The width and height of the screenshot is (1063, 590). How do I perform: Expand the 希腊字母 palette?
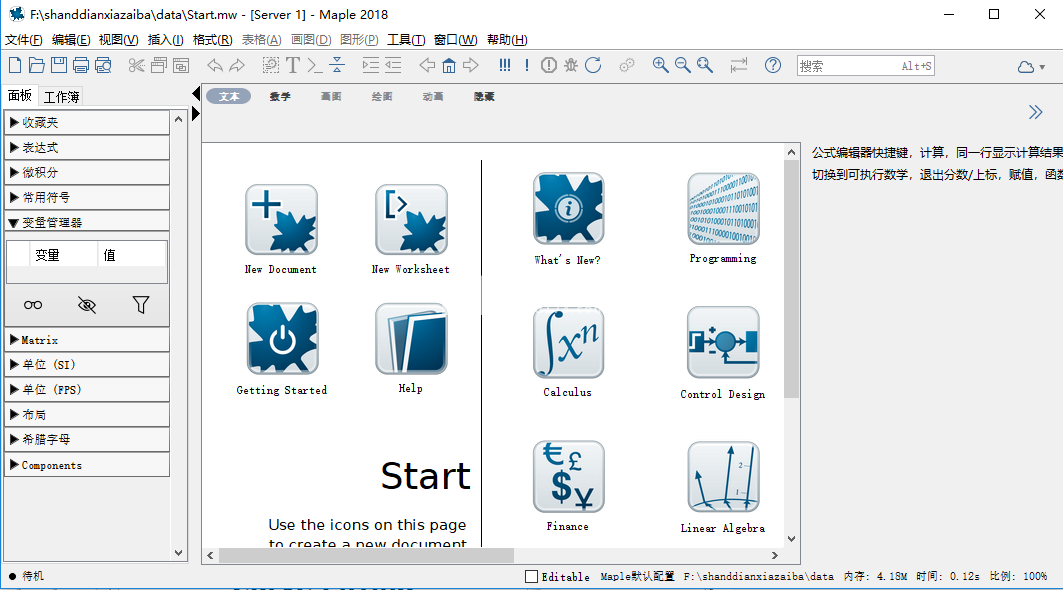click(x=87, y=439)
